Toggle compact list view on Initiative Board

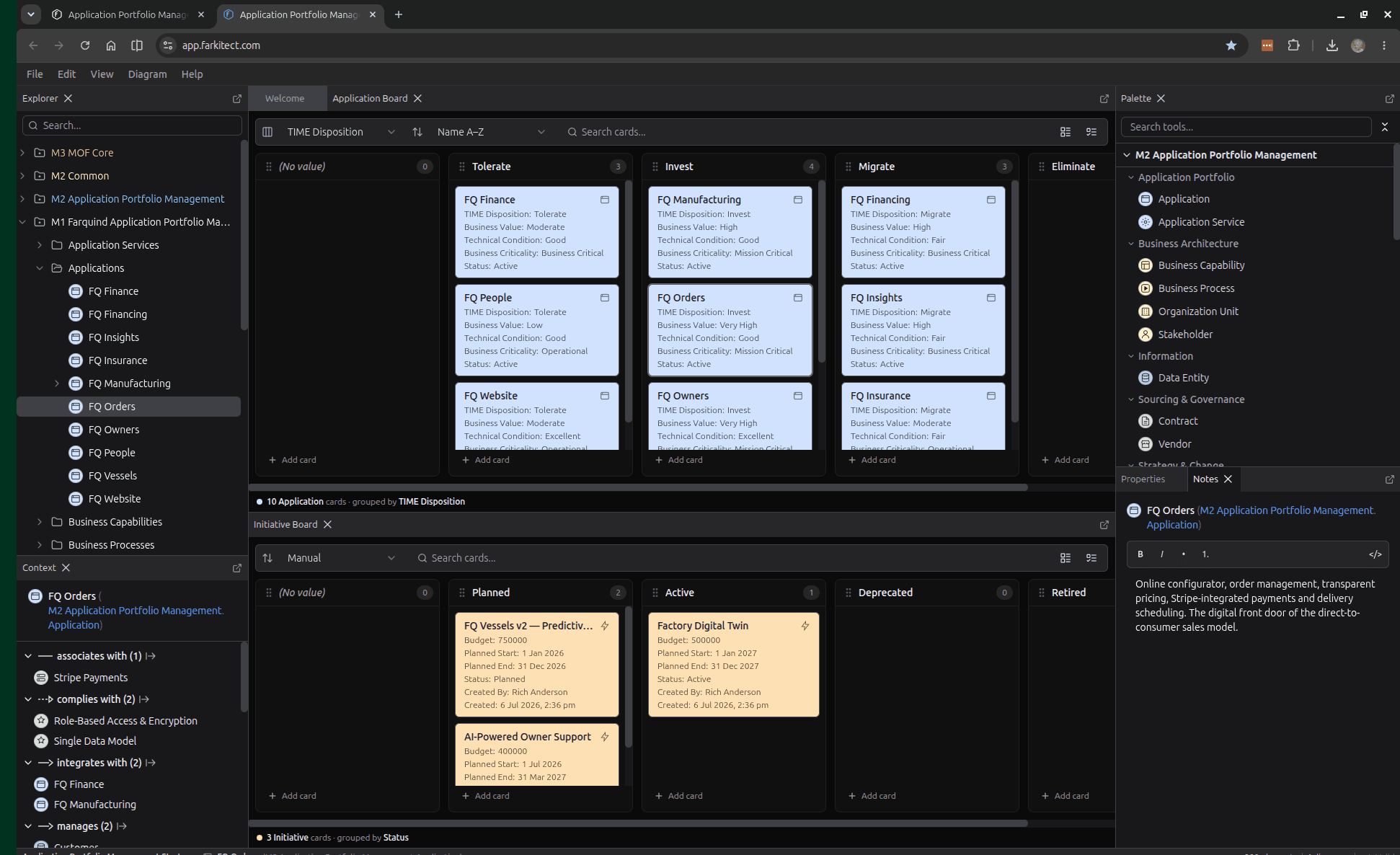click(x=1091, y=558)
